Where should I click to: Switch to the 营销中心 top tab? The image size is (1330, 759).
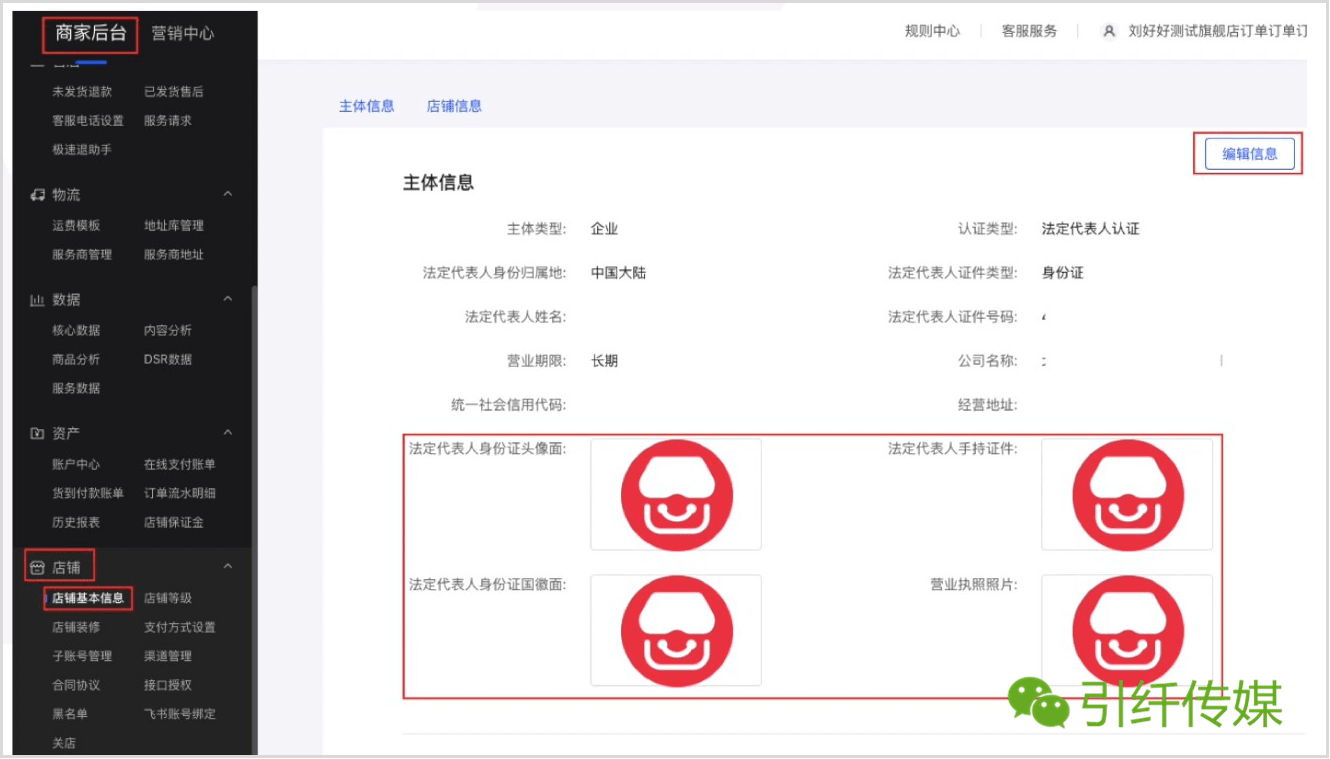click(182, 33)
